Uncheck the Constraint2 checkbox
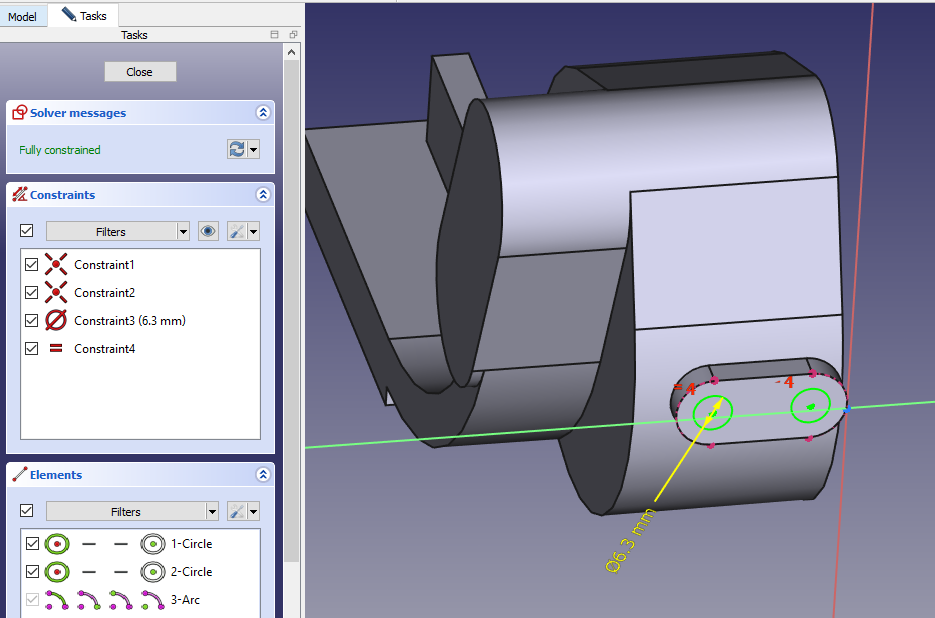935x618 pixels. click(31, 293)
